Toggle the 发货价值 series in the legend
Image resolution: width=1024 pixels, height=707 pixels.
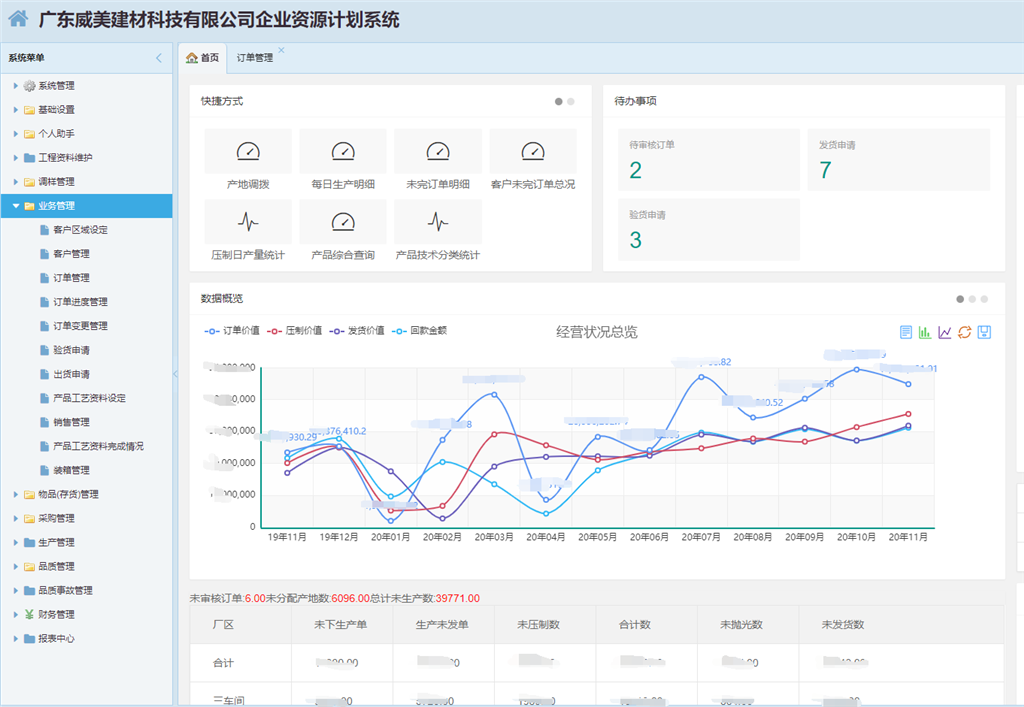tap(357, 331)
